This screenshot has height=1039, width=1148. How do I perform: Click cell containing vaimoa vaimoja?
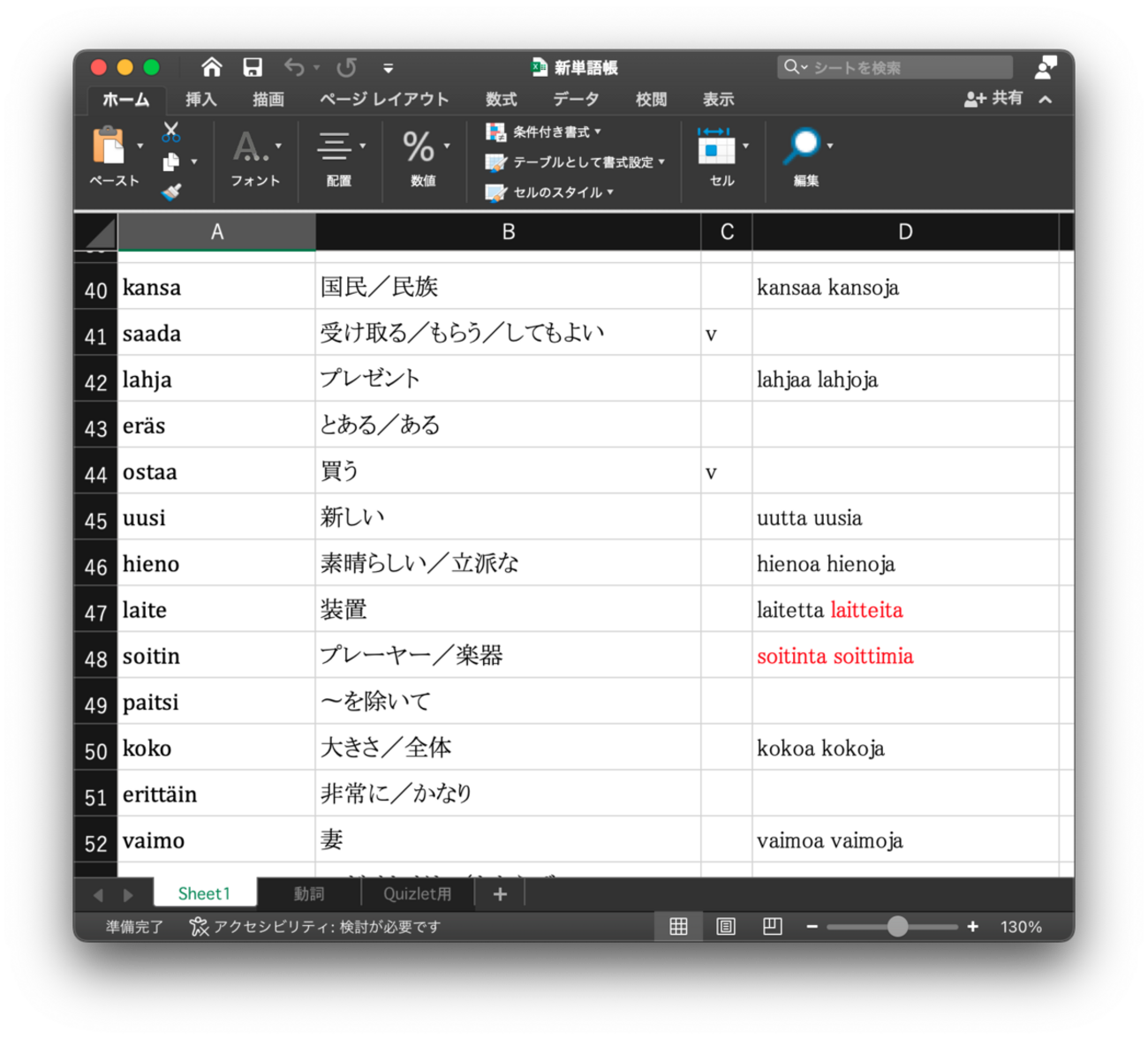tap(905, 839)
